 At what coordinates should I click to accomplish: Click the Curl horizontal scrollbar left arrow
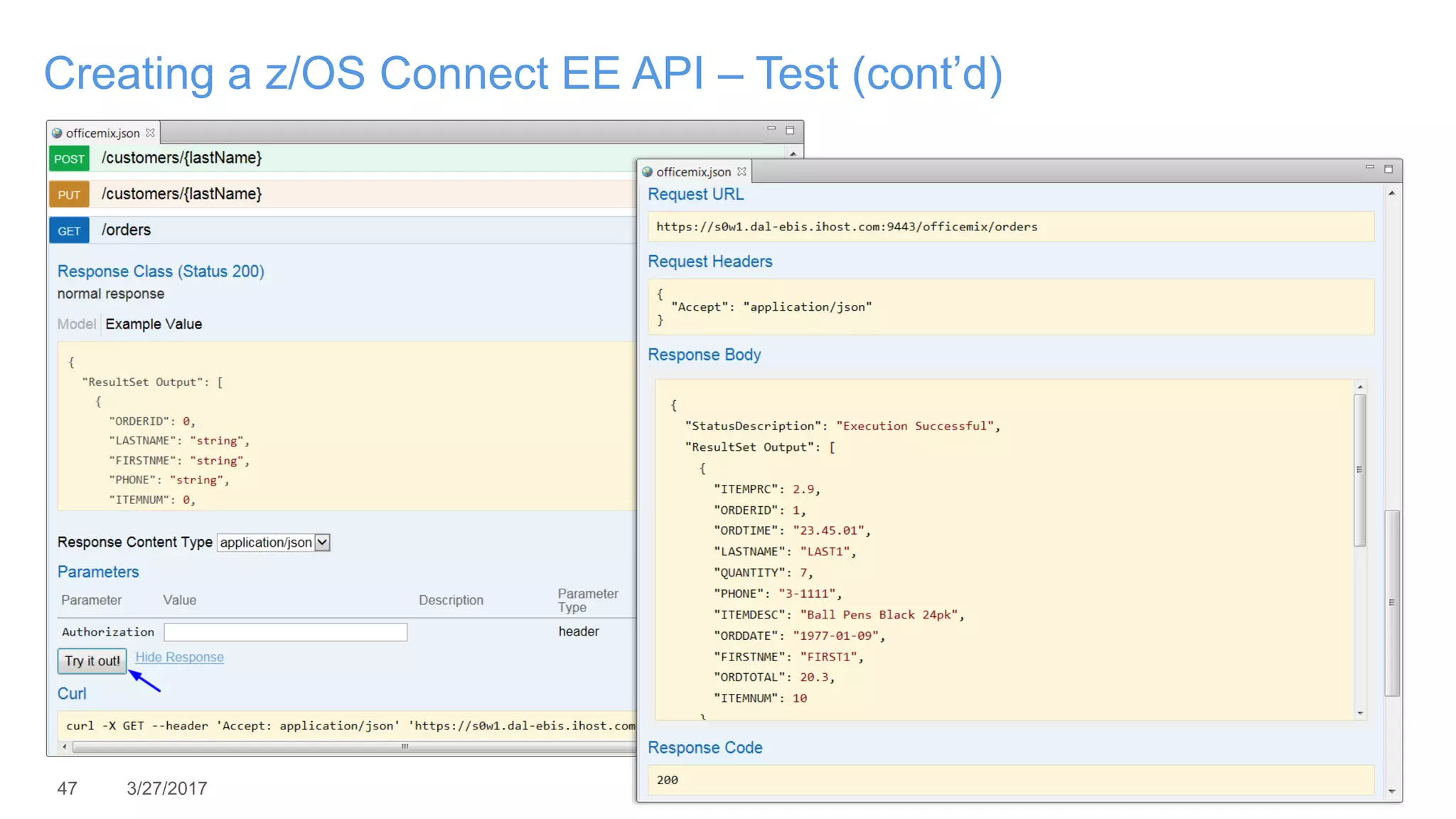coord(65,746)
